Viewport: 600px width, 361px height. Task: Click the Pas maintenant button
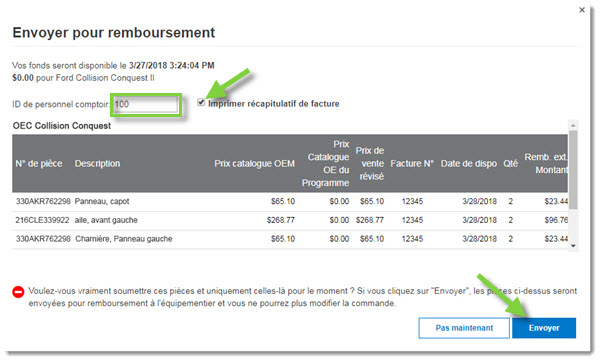click(x=464, y=328)
